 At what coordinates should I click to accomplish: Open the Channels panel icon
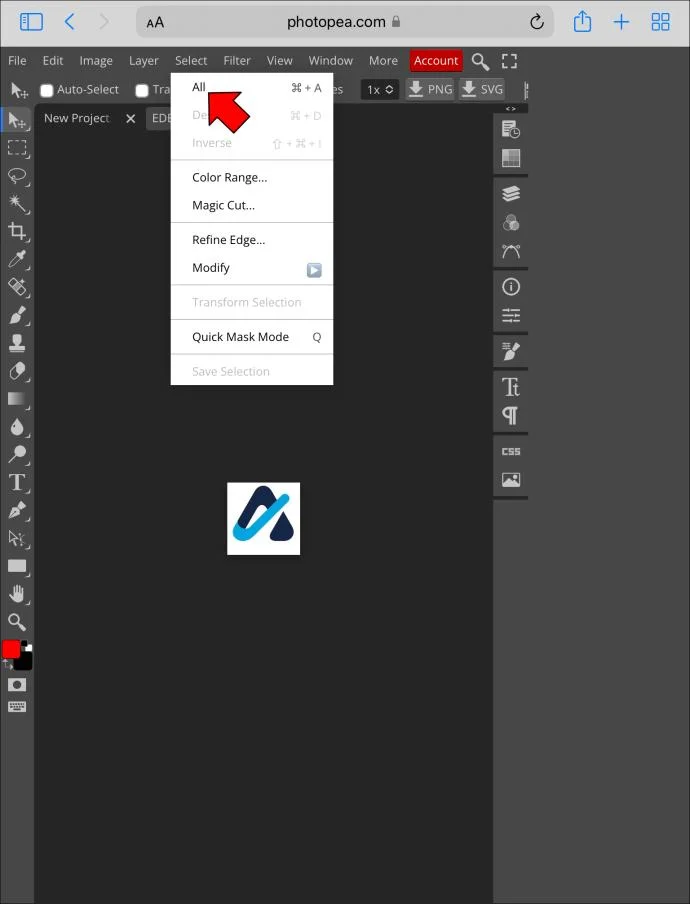[x=511, y=223]
